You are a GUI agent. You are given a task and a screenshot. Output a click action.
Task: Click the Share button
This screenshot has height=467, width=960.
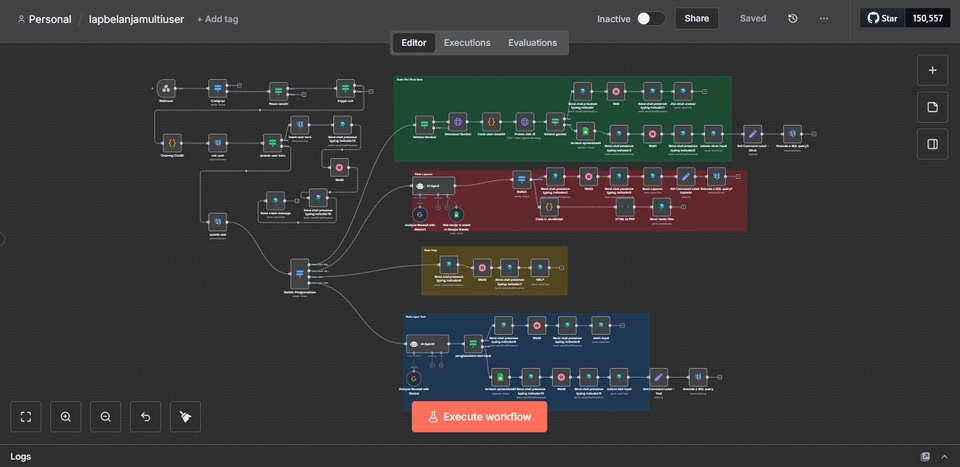(x=696, y=18)
